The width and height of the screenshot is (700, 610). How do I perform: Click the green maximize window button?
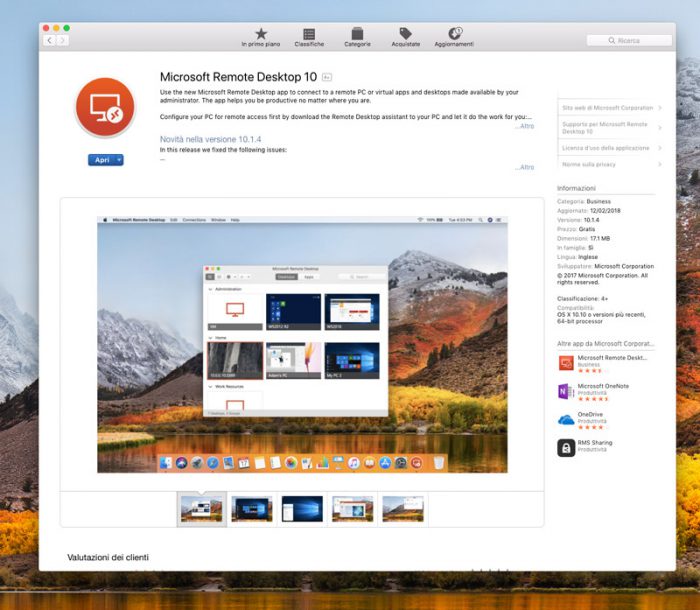pos(67,28)
